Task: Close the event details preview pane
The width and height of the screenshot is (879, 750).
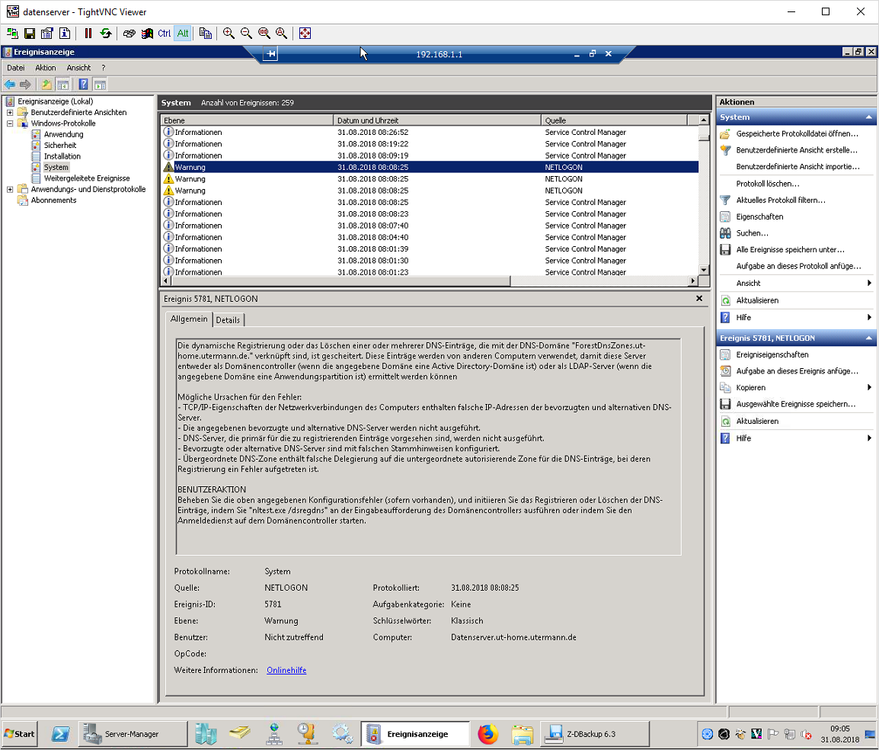Action: click(x=699, y=298)
